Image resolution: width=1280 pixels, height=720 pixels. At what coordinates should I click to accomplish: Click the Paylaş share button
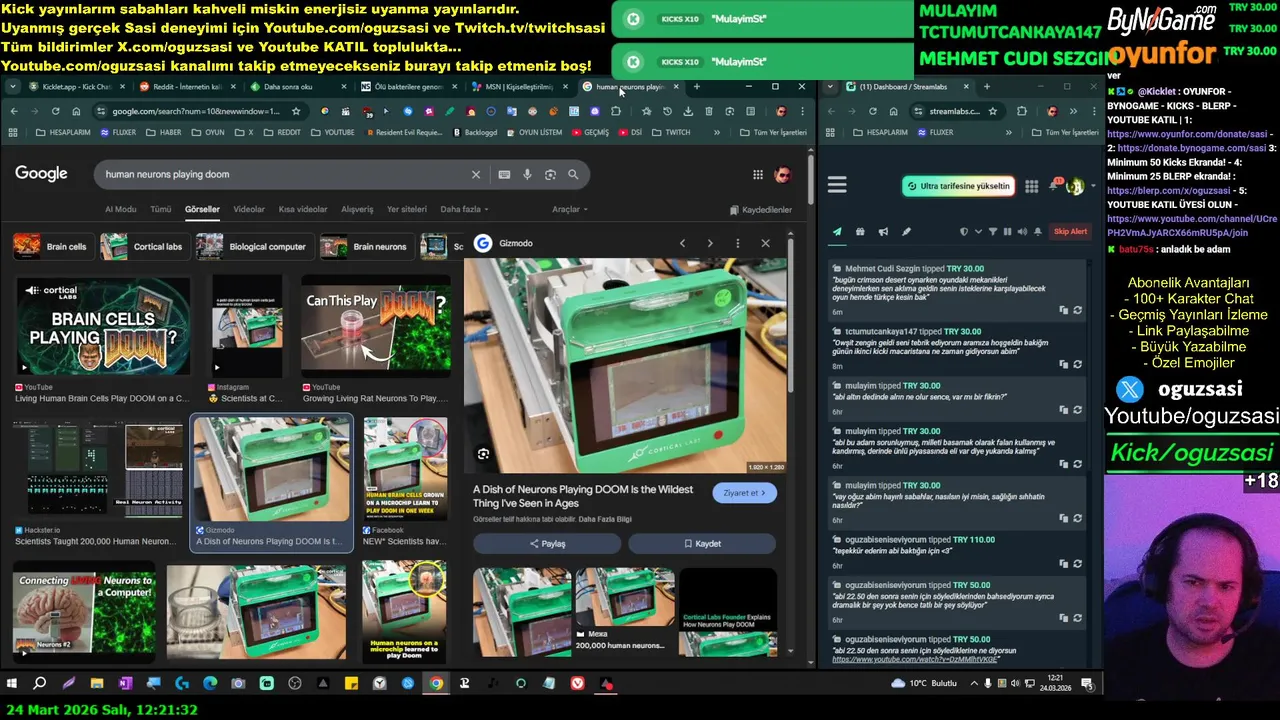click(547, 543)
